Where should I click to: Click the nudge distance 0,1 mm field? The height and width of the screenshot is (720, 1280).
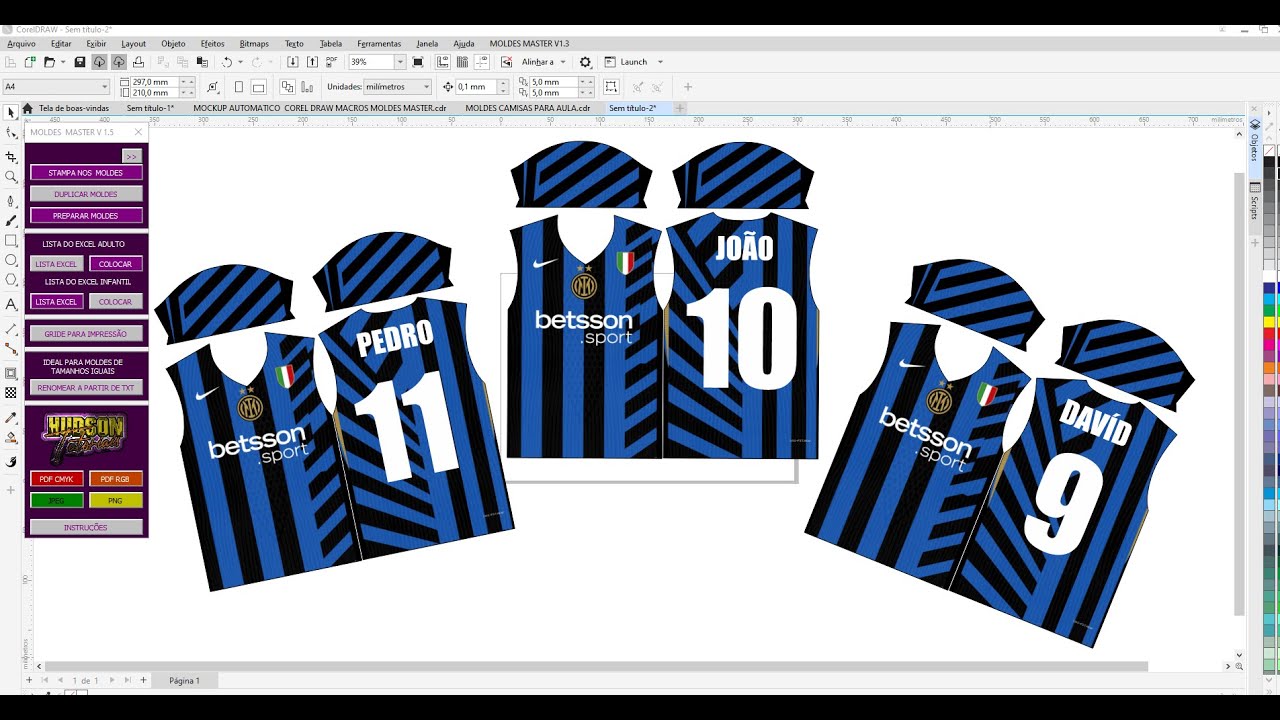point(476,87)
